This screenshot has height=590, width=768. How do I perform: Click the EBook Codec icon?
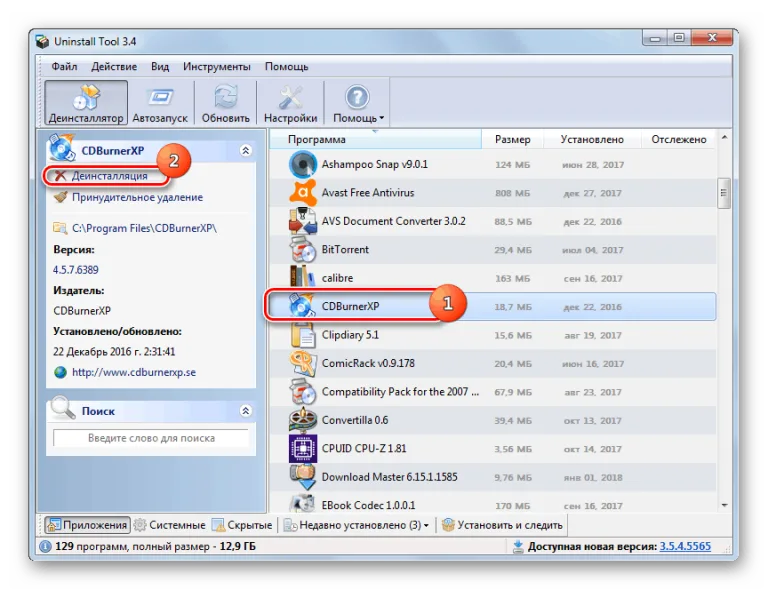(303, 503)
